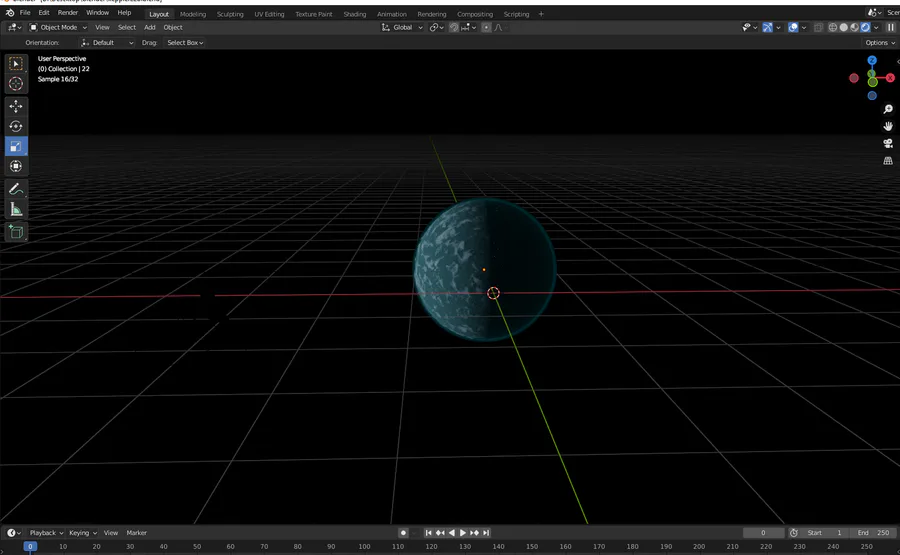Click the negative X red gizmo dot
This screenshot has width=900, height=555.
pyautogui.click(x=854, y=78)
